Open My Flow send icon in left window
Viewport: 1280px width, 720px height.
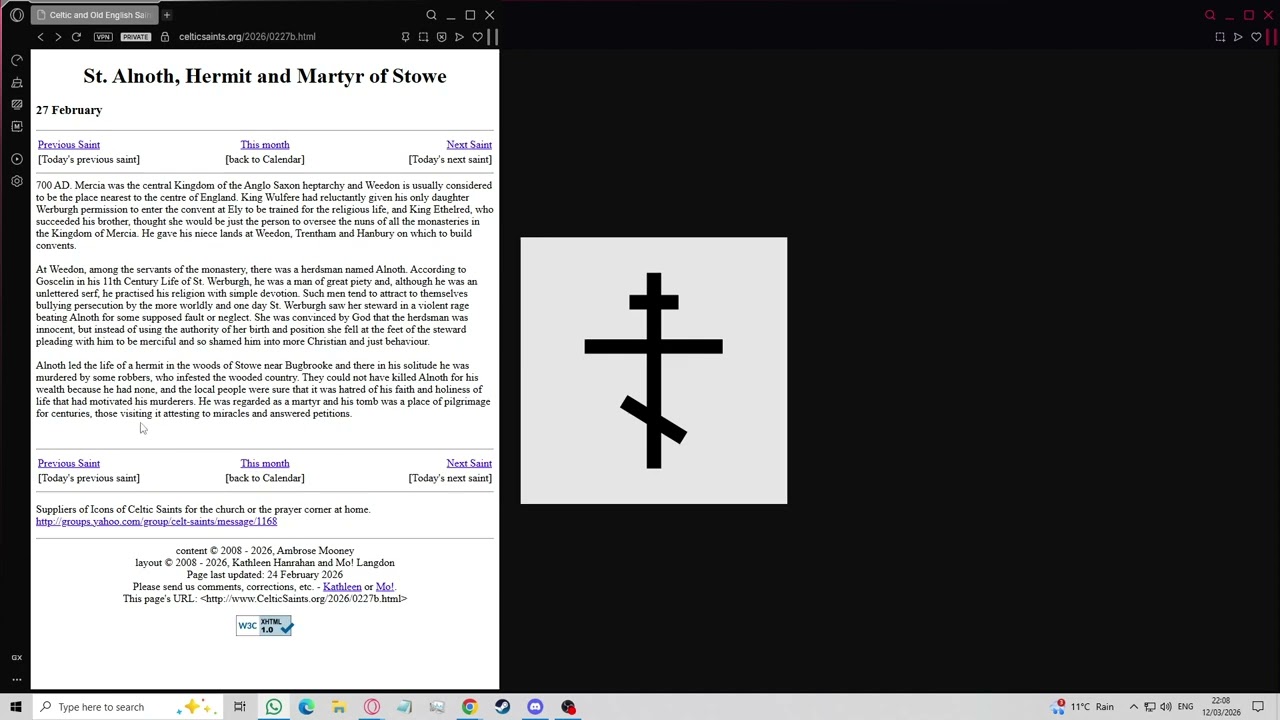pos(459,37)
